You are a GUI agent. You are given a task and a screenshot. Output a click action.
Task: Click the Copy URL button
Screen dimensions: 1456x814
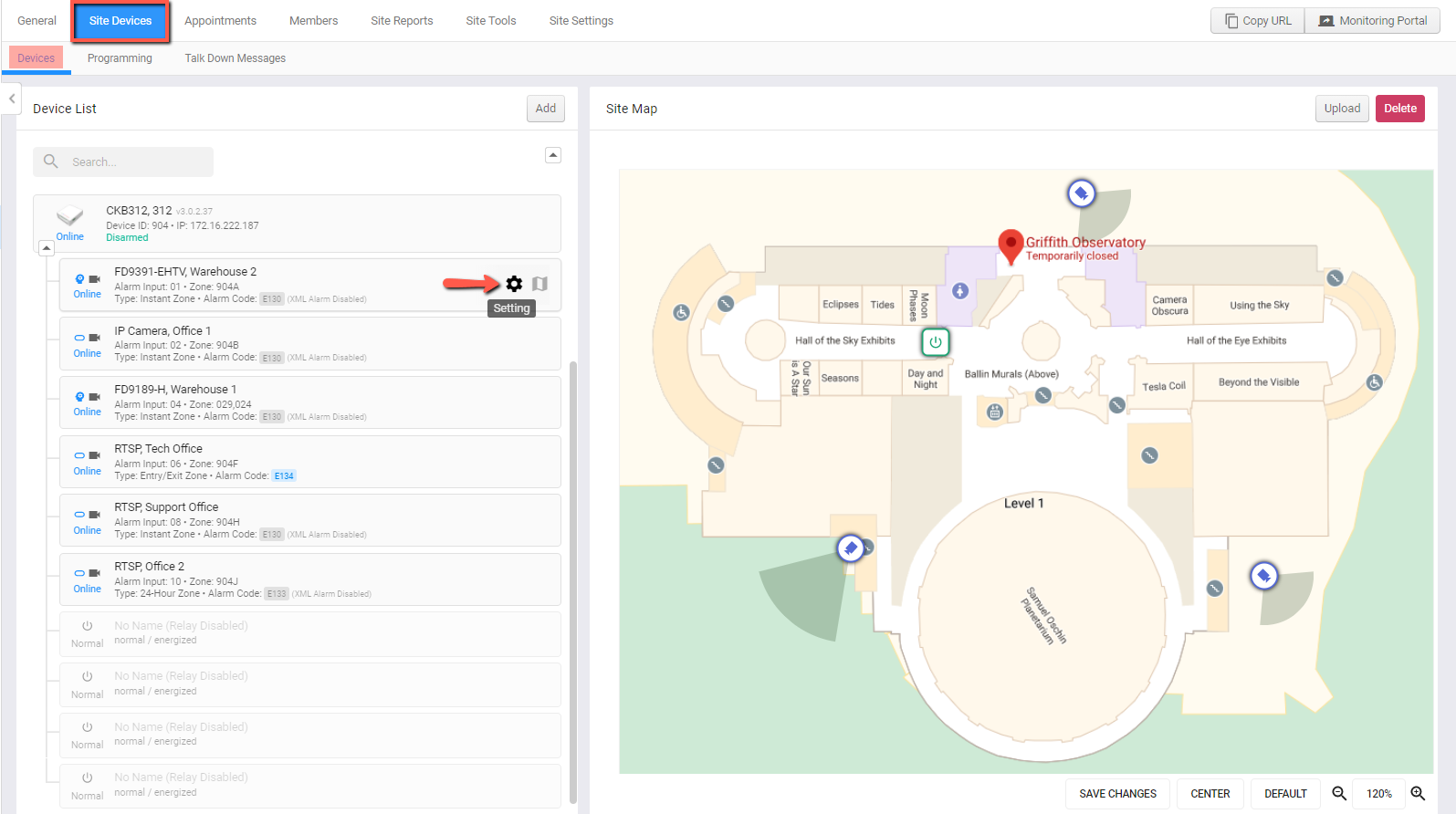click(1258, 20)
